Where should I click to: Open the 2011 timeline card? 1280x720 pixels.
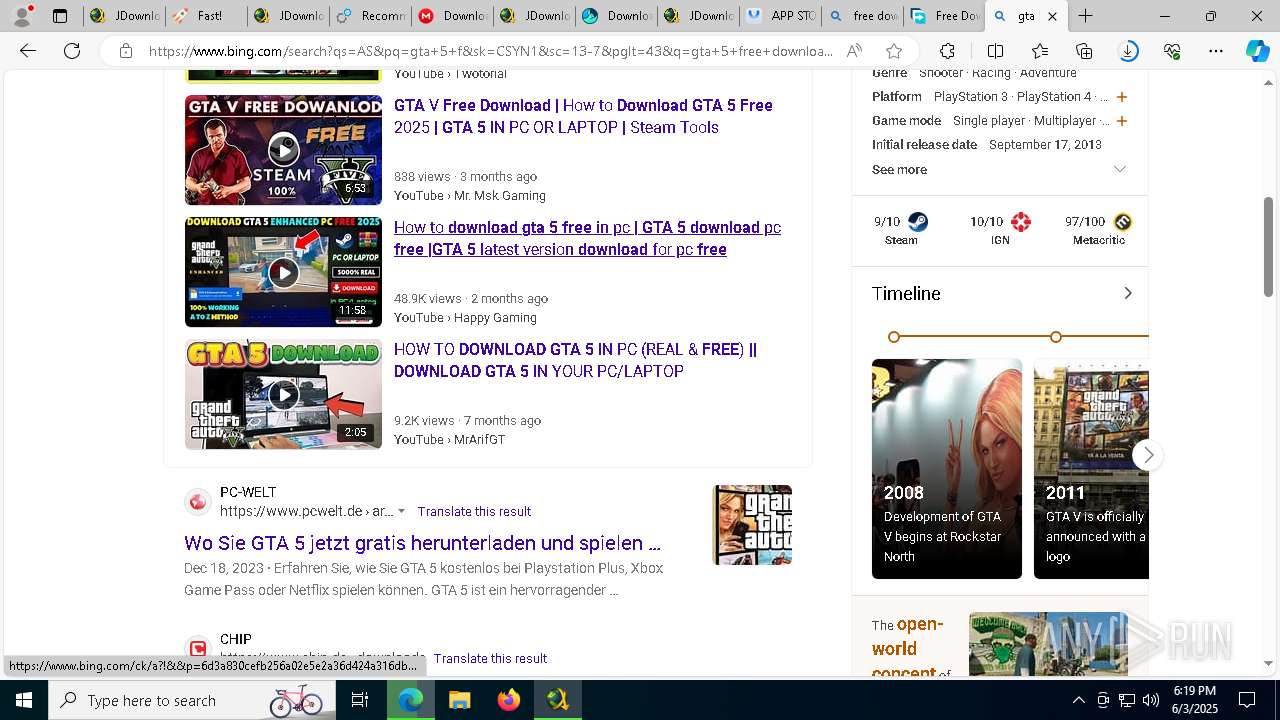tap(1091, 469)
